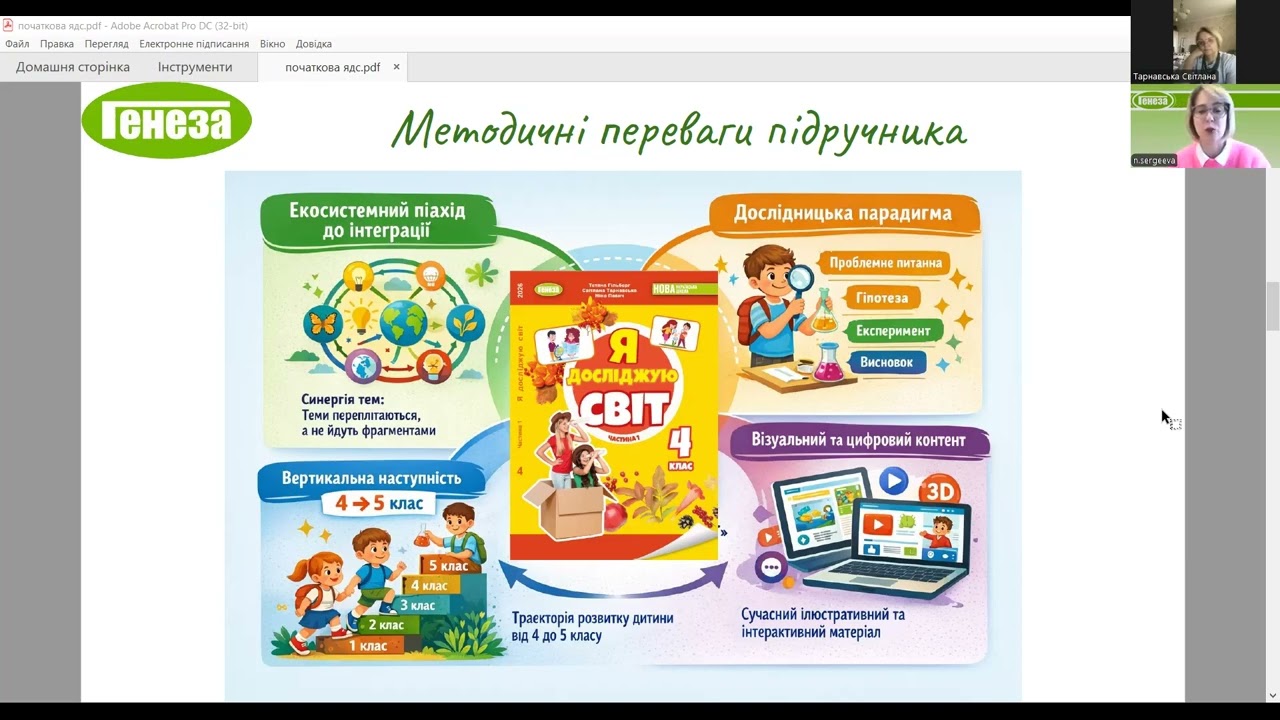Click the Acrobat PDF icon in title bar
Image resolution: width=1280 pixels, height=720 pixels.
[x=8, y=25]
